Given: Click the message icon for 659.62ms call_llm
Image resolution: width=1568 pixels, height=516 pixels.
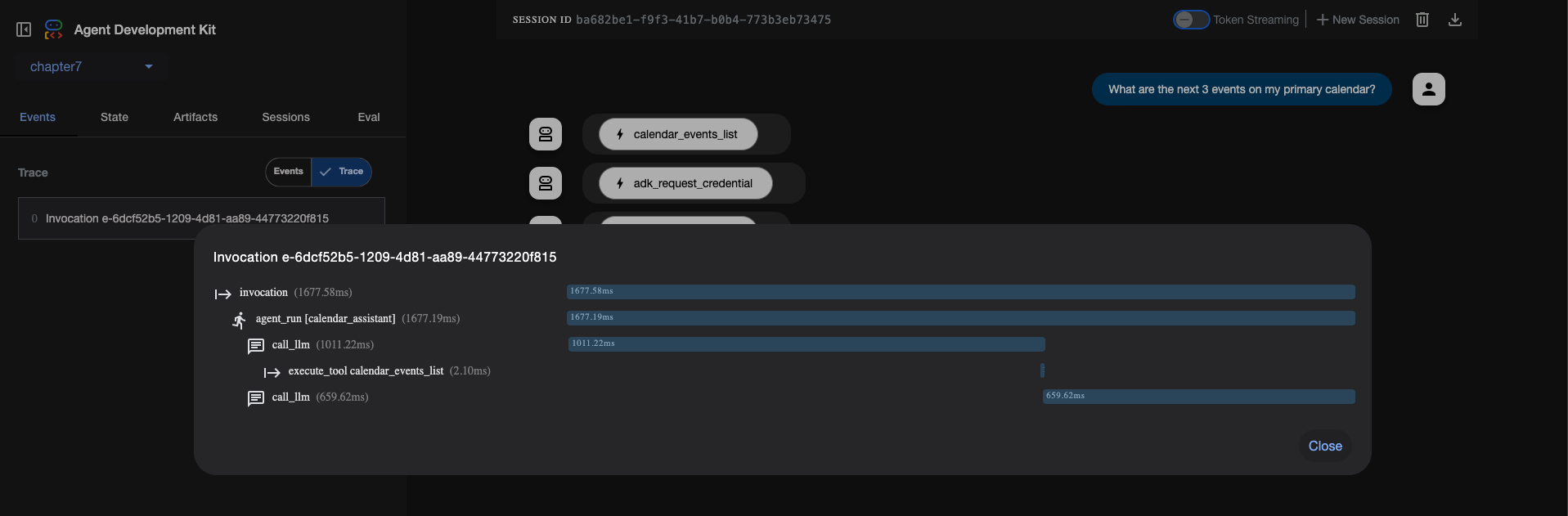Looking at the screenshot, I should click(256, 398).
